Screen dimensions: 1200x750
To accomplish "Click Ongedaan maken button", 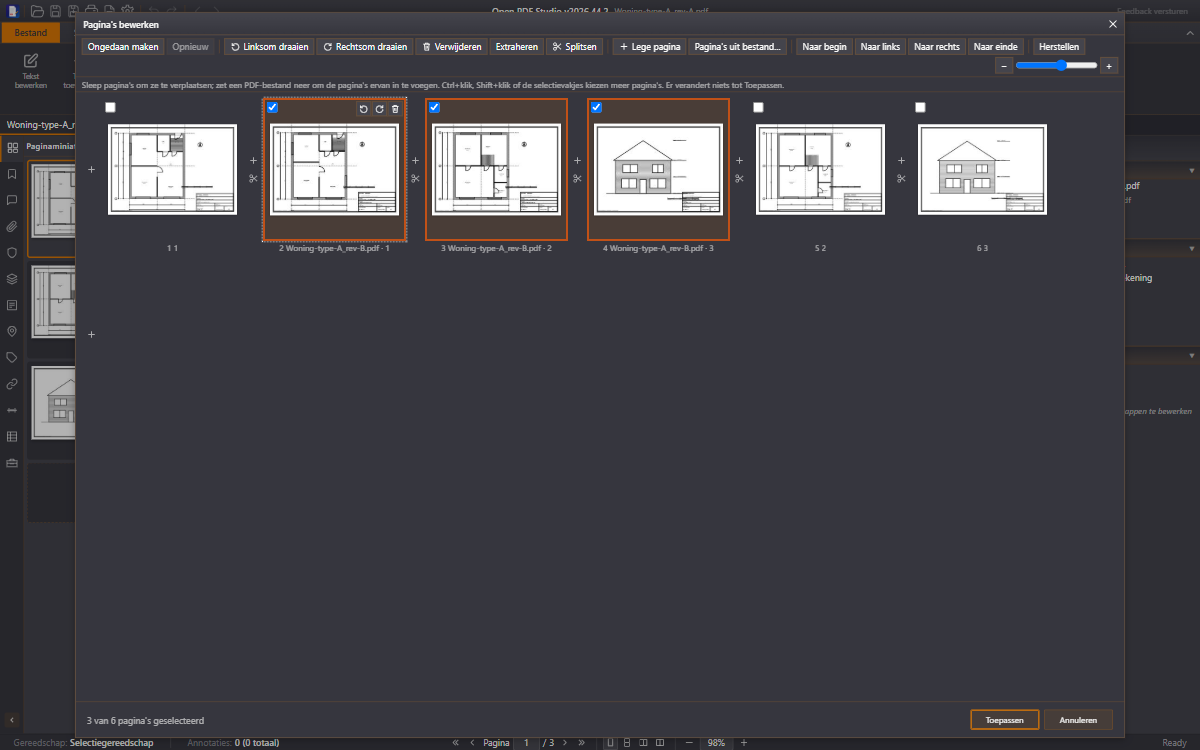I will (123, 47).
